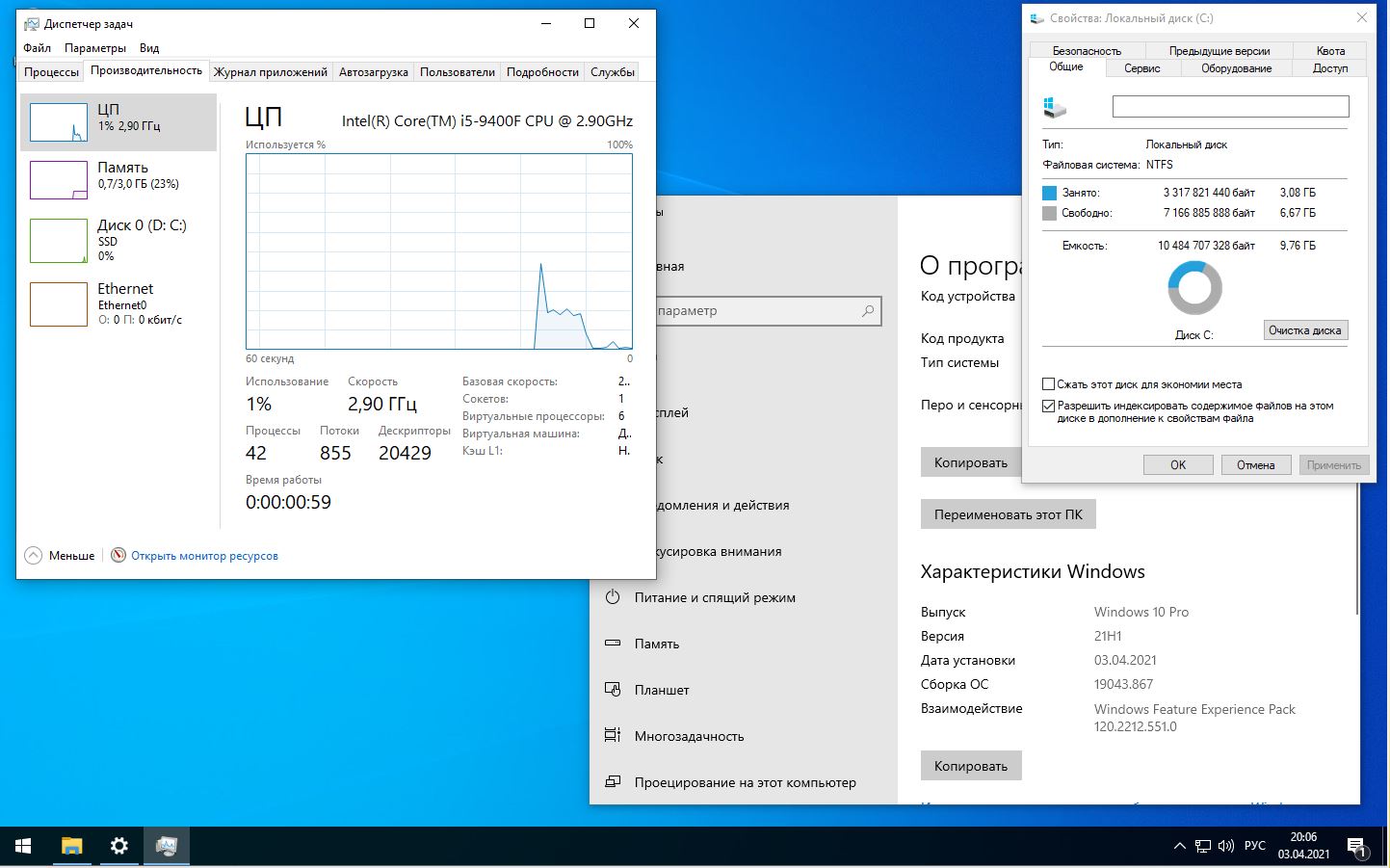The image size is (1390, 868).
Task: Click the settings search magnifier icon
Action: (868, 311)
